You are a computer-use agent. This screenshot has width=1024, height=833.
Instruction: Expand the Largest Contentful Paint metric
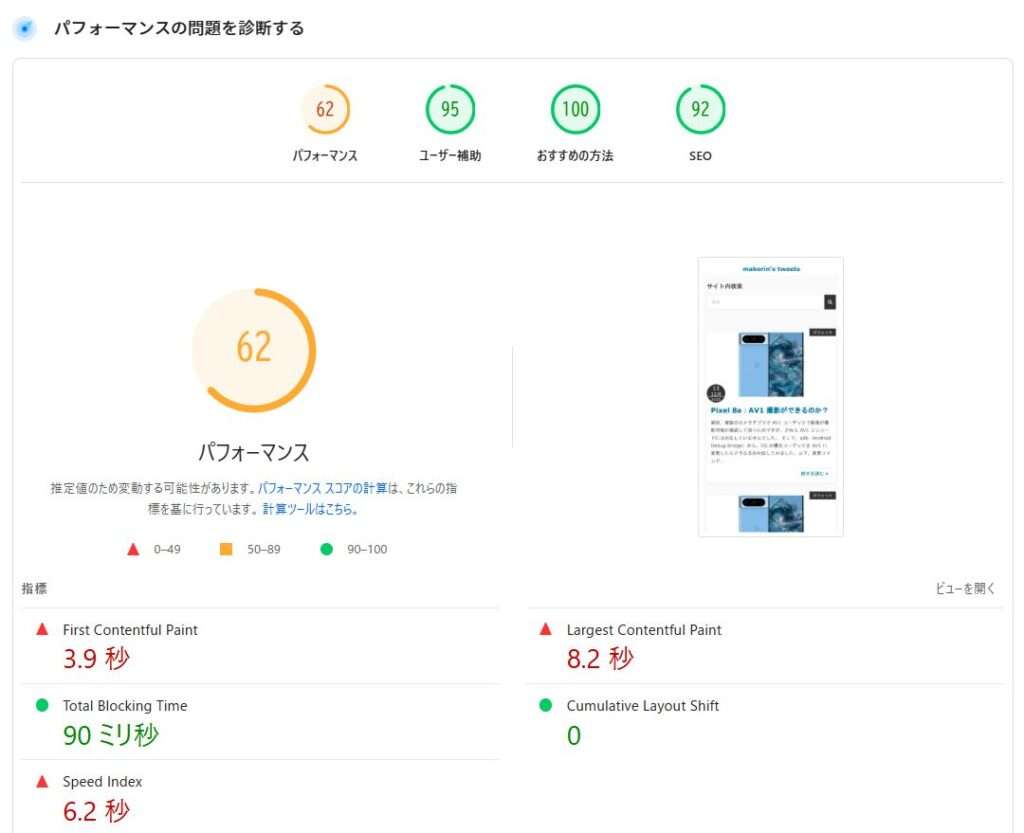tap(643, 630)
